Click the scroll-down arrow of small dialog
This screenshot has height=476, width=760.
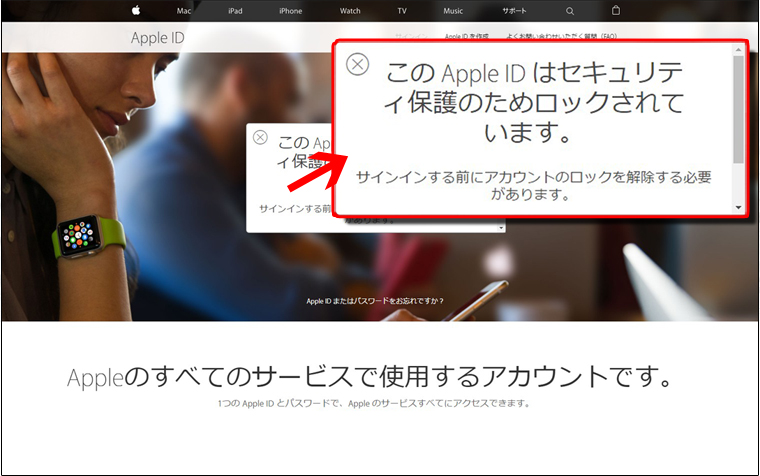pos(501,228)
